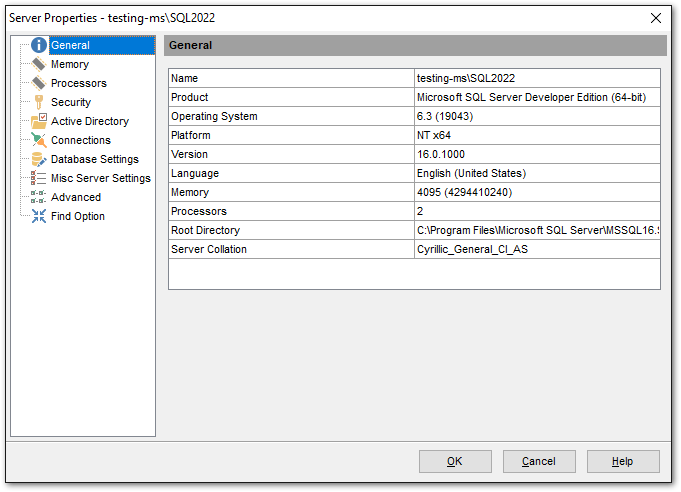Click the Database Settings icon

tap(39, 159)
